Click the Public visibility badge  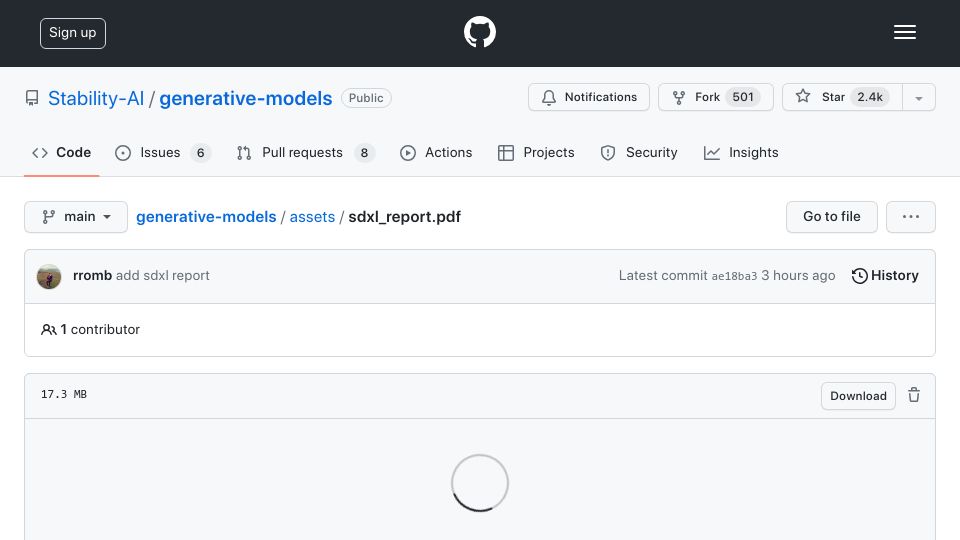pos(366,98)
